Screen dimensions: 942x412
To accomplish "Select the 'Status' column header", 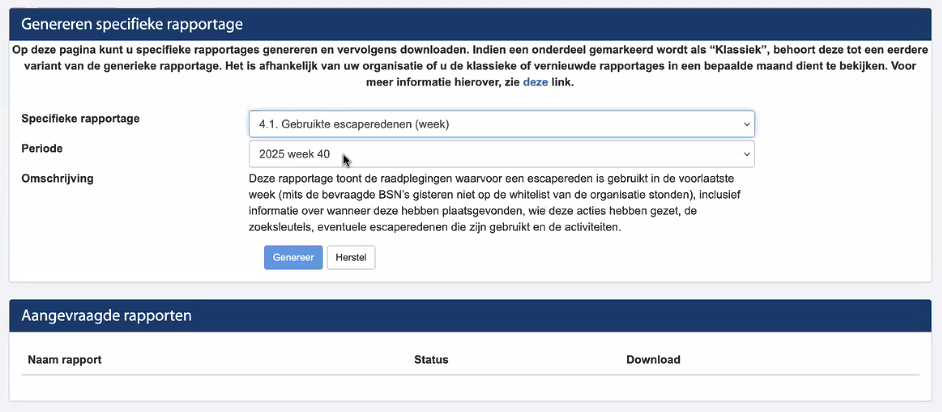I will point(431,360).
